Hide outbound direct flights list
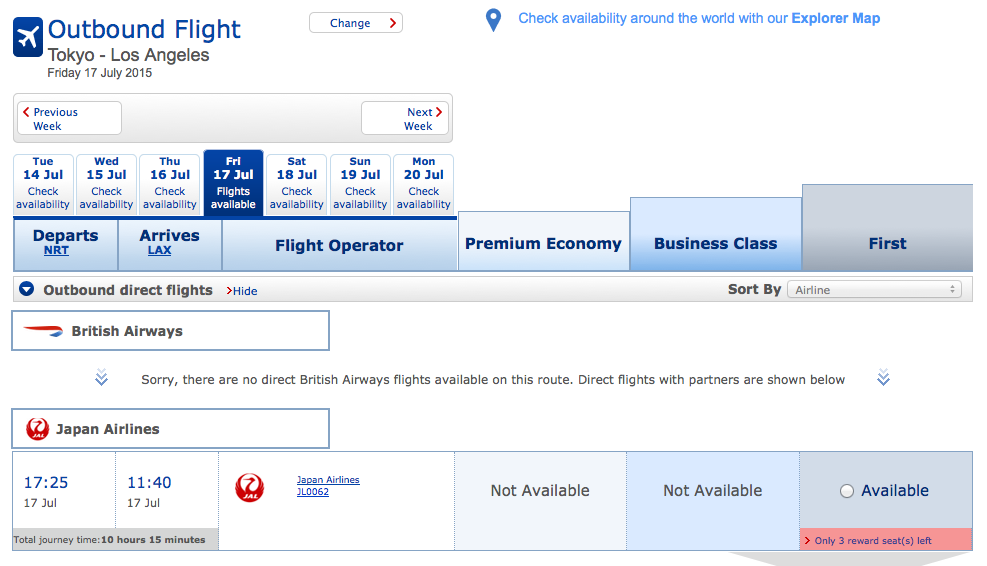Screen dimensions: 987x566 [x=244, y=291]
